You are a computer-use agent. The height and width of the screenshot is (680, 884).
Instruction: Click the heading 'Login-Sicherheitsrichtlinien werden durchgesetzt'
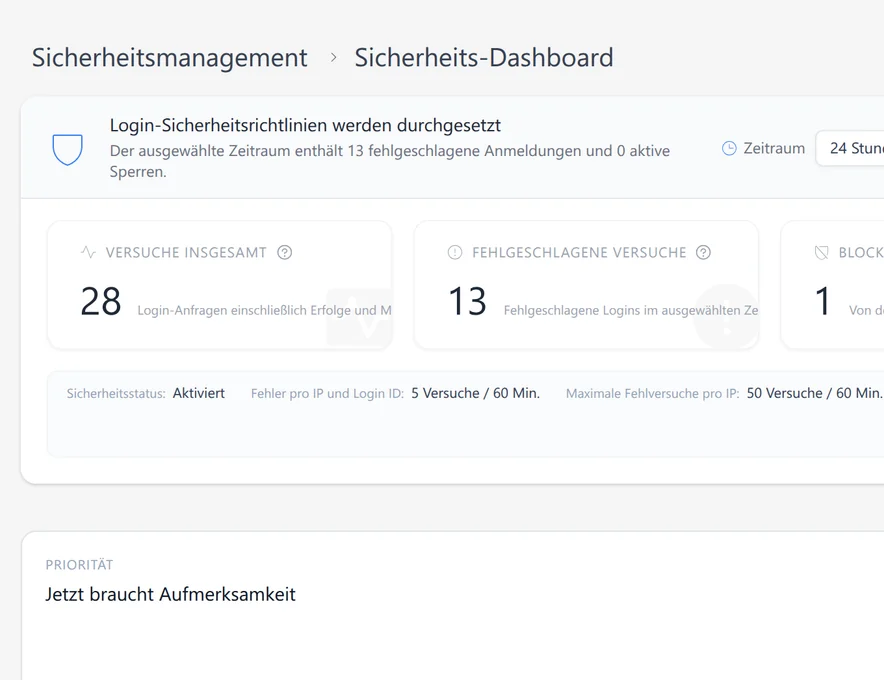pyautogui.click(x=305, y=125)
